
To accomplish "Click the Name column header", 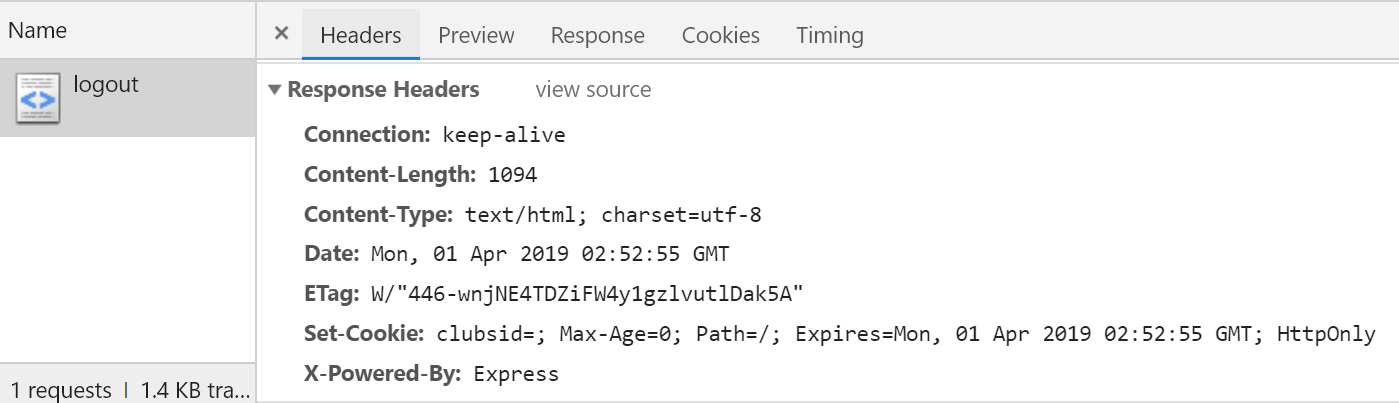I will (38, 30).
